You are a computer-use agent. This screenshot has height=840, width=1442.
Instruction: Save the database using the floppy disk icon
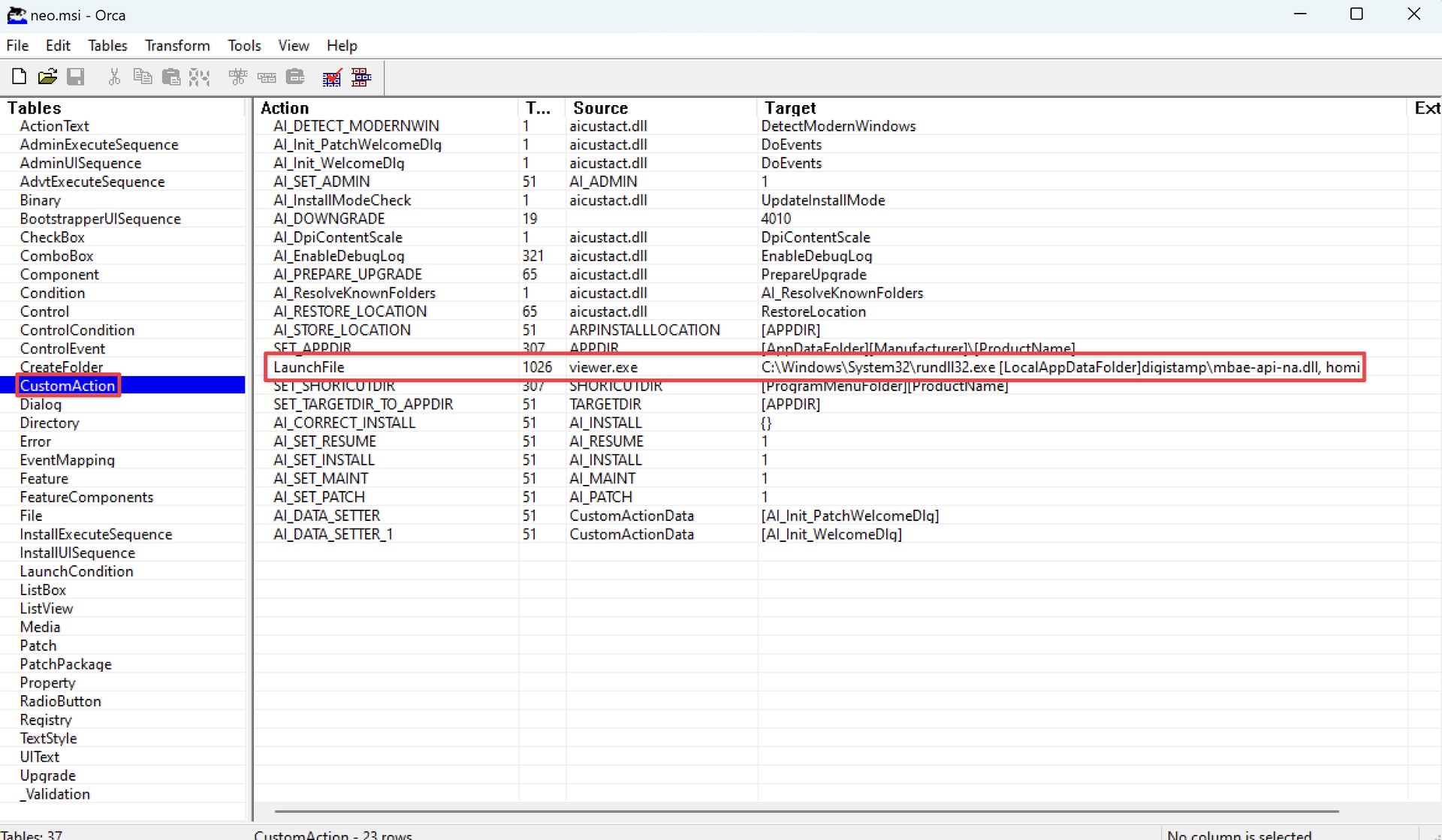(75, 76)
